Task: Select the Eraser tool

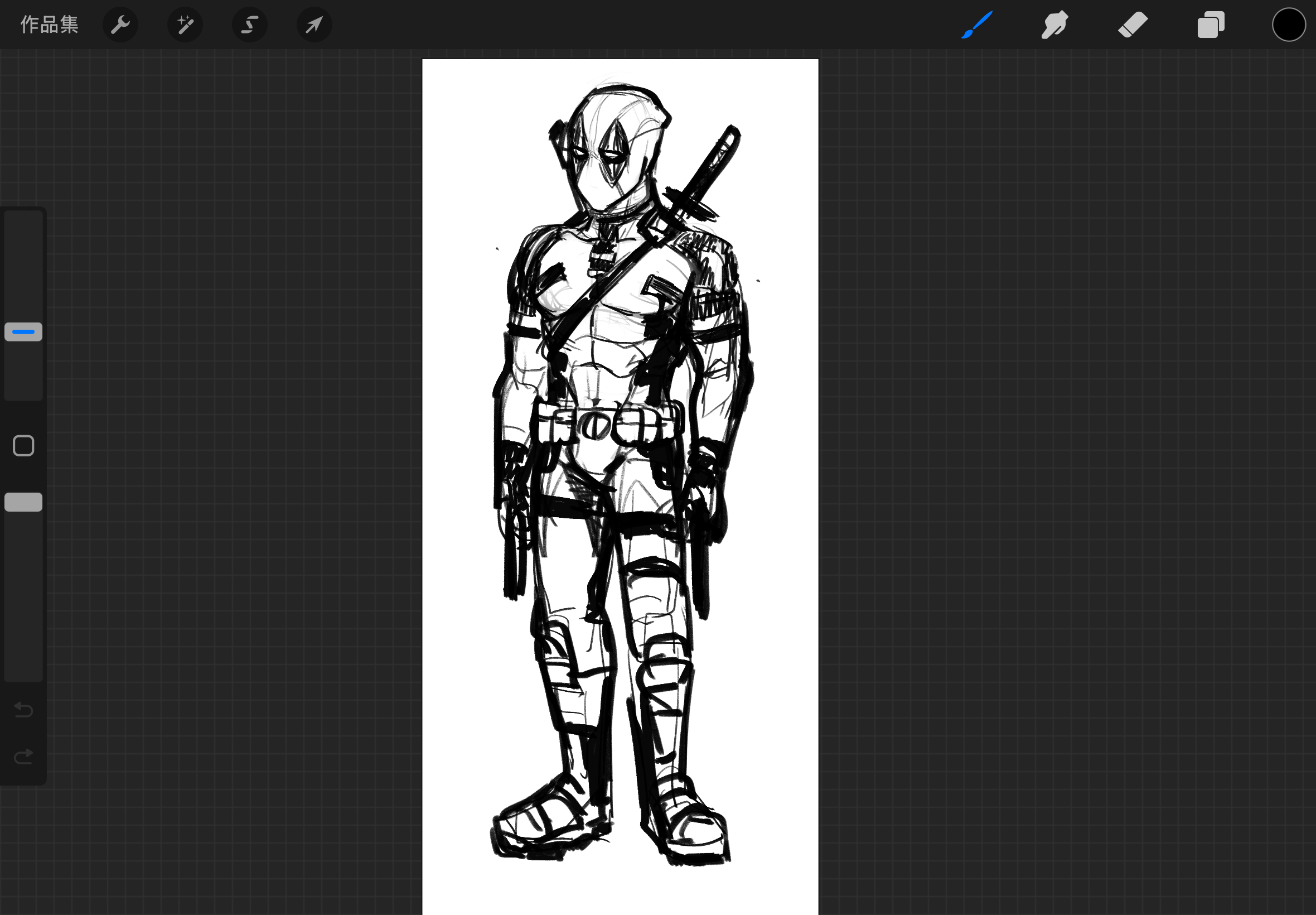Action: point(1133,25)
